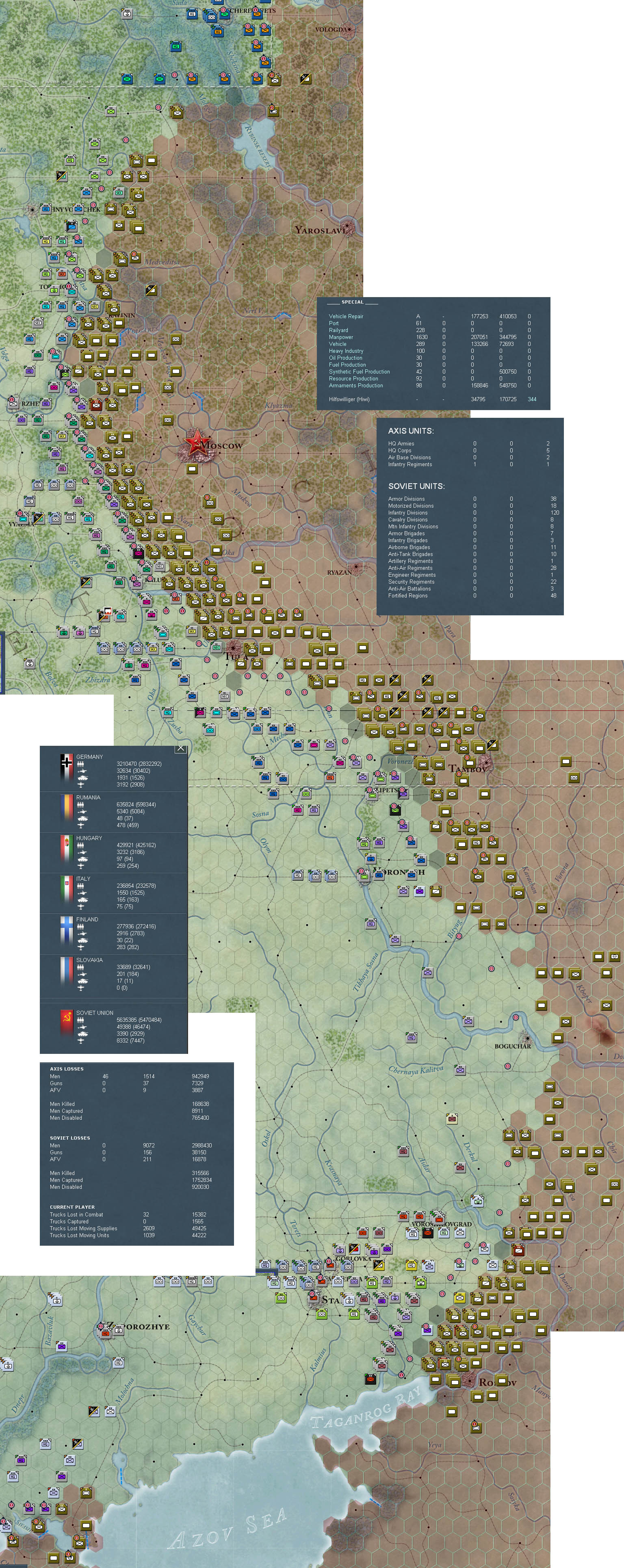Click the Boguchar city marker
Image resolution: width=624 pixels, height=1568 pixels.
(527, 1038)
